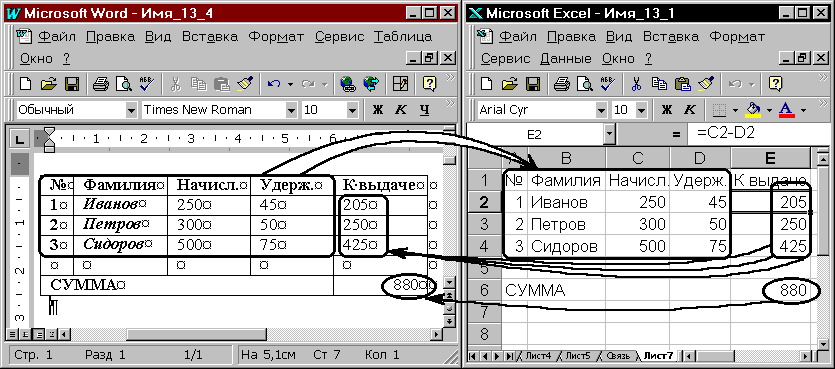Select Excel row 3 header

484,224
